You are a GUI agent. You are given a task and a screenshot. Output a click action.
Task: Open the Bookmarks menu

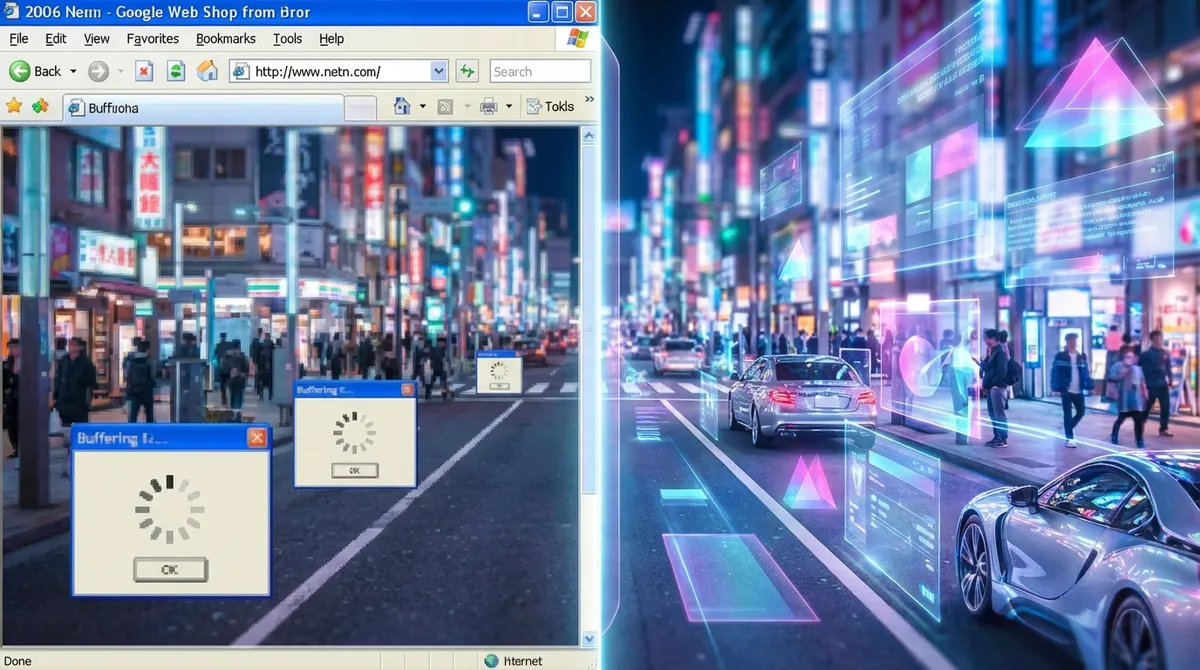point(225,39)
